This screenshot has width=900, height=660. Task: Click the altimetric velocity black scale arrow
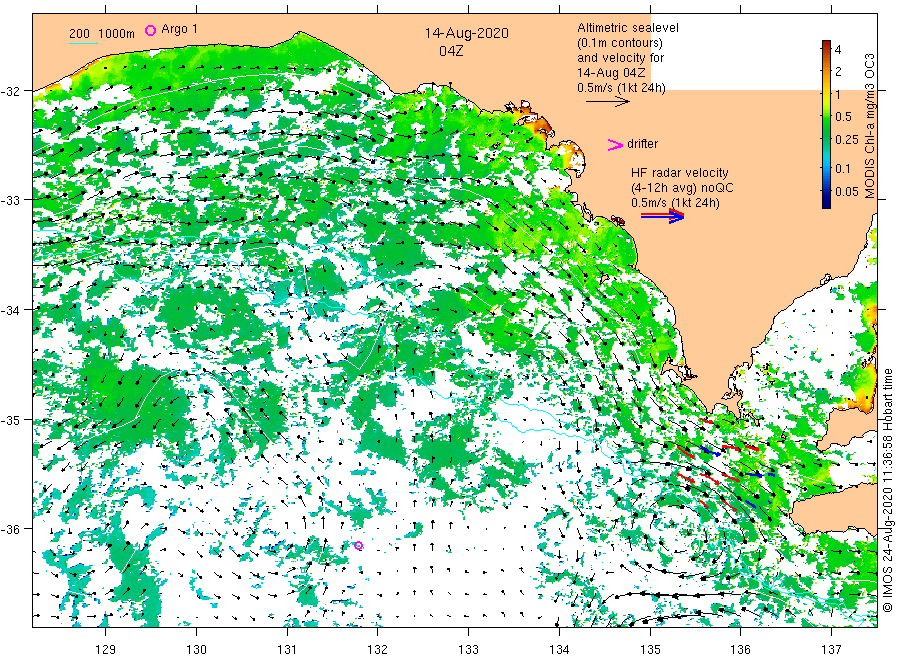coord(607,102)
